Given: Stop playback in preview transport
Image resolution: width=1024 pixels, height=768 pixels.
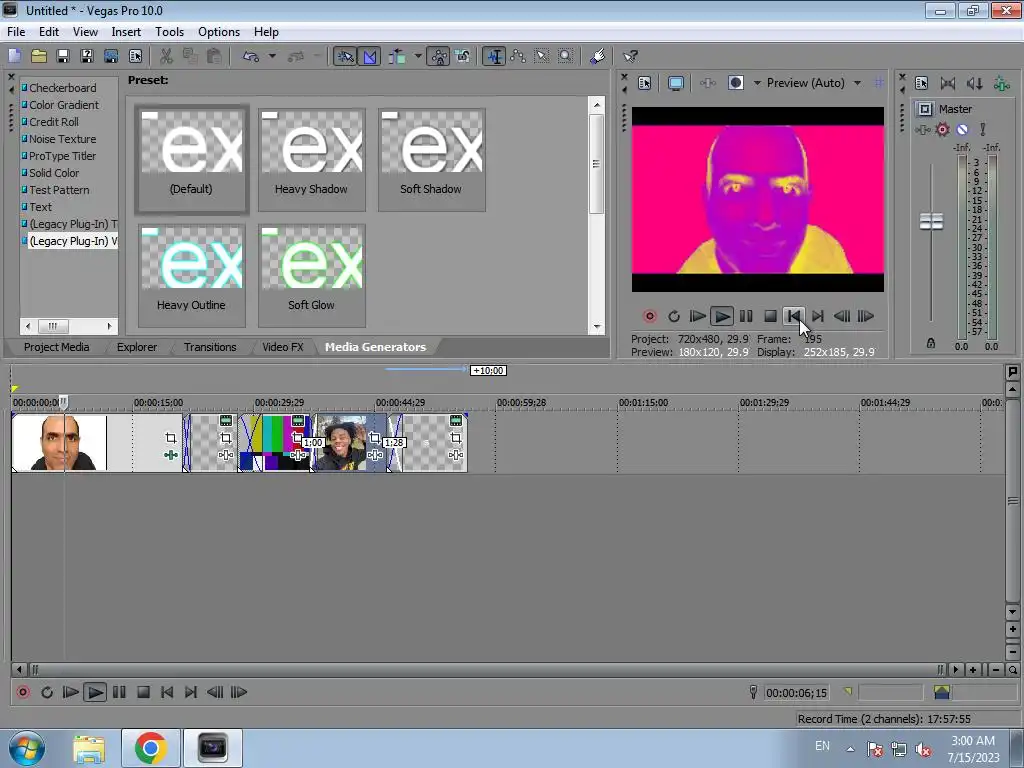Looking at the screenshot, I should tap(771, 316).
